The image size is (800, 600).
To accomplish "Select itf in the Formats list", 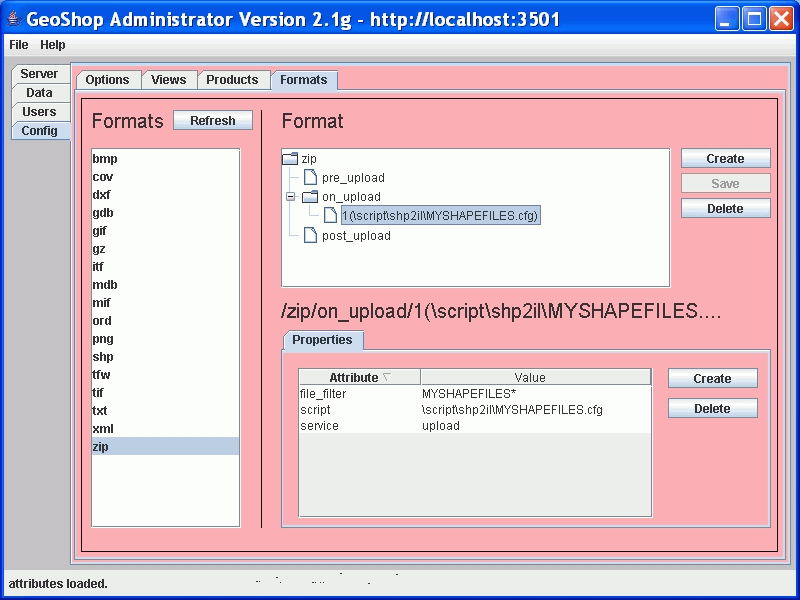I will pos(165,267).
